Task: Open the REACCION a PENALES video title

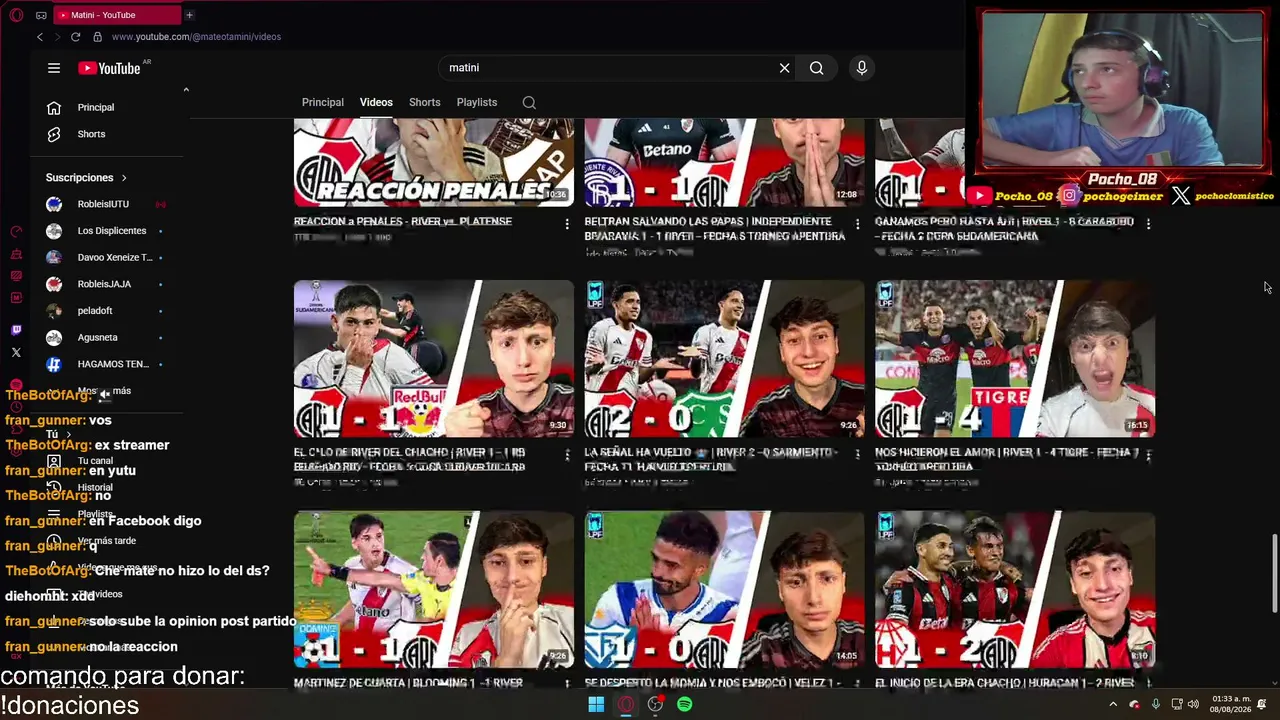Action: tap(403, 222)
